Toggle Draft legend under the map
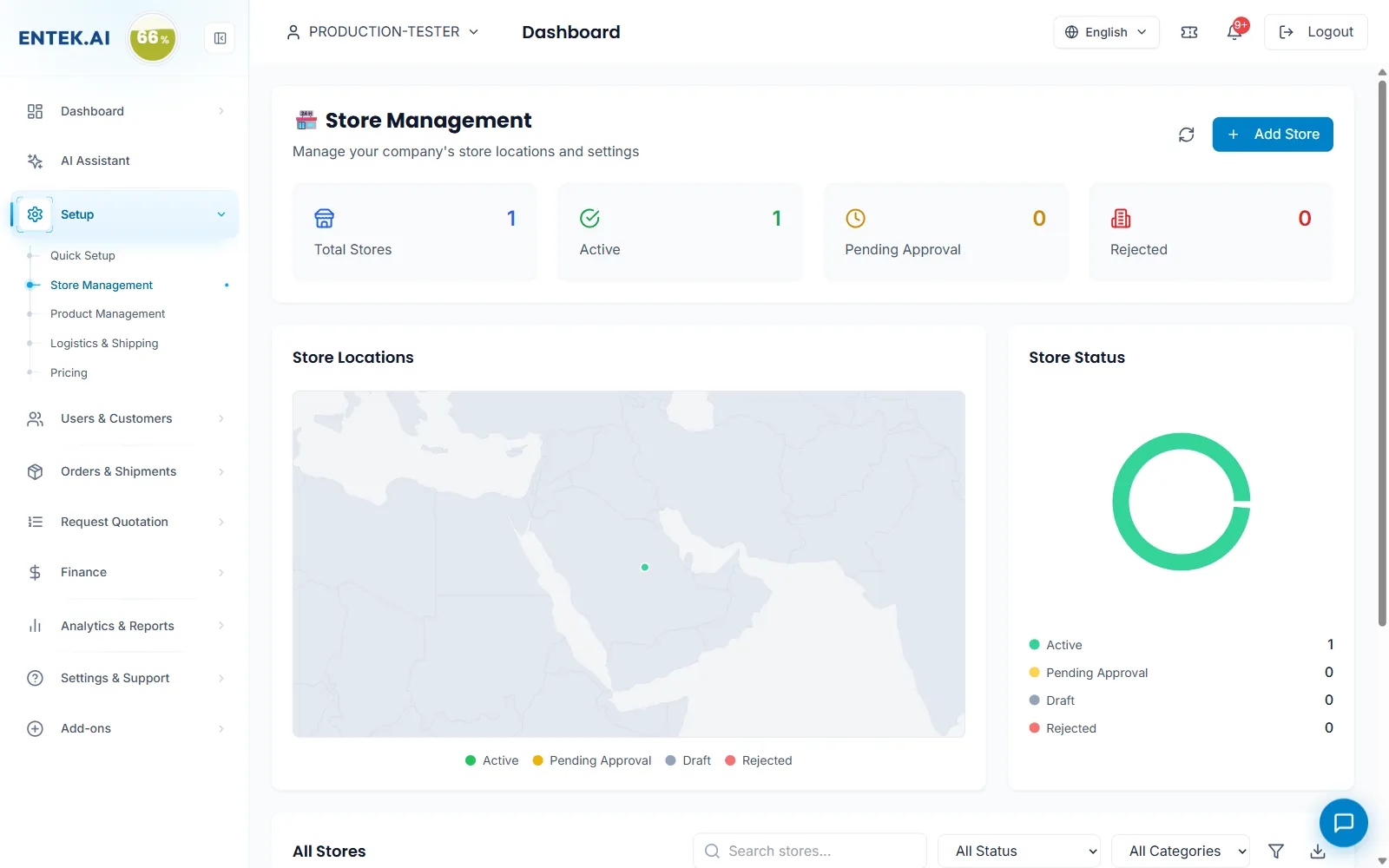The height and width of the screenshot is (868, 1389). pyautogui.click(x=688, y=760)
